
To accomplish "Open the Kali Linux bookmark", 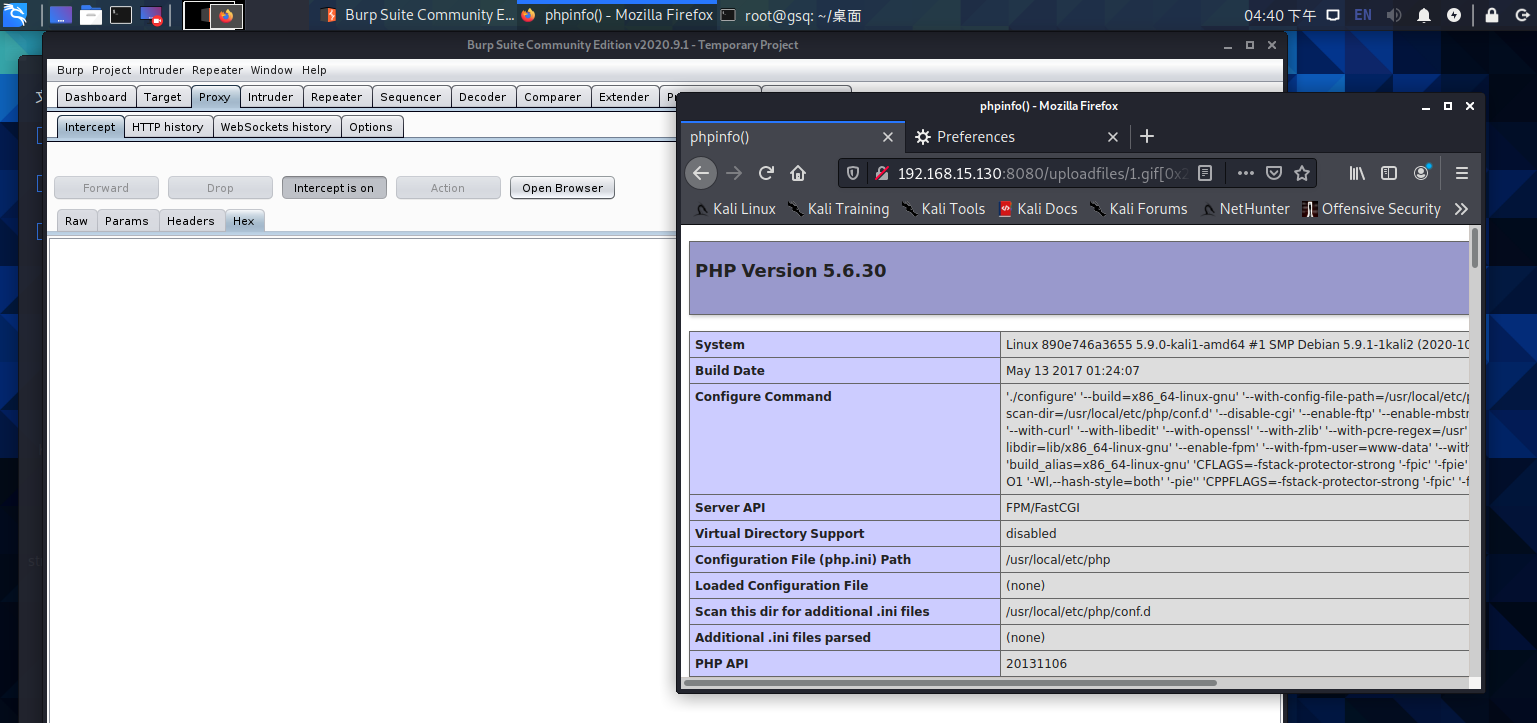I will point(733,209).
